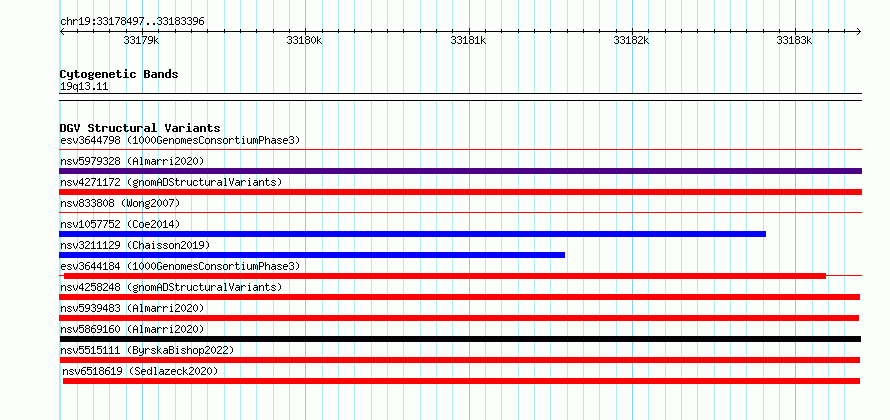Click the esv3644798 variant label
The image size is (890, 420).
(x=180, y=140)
